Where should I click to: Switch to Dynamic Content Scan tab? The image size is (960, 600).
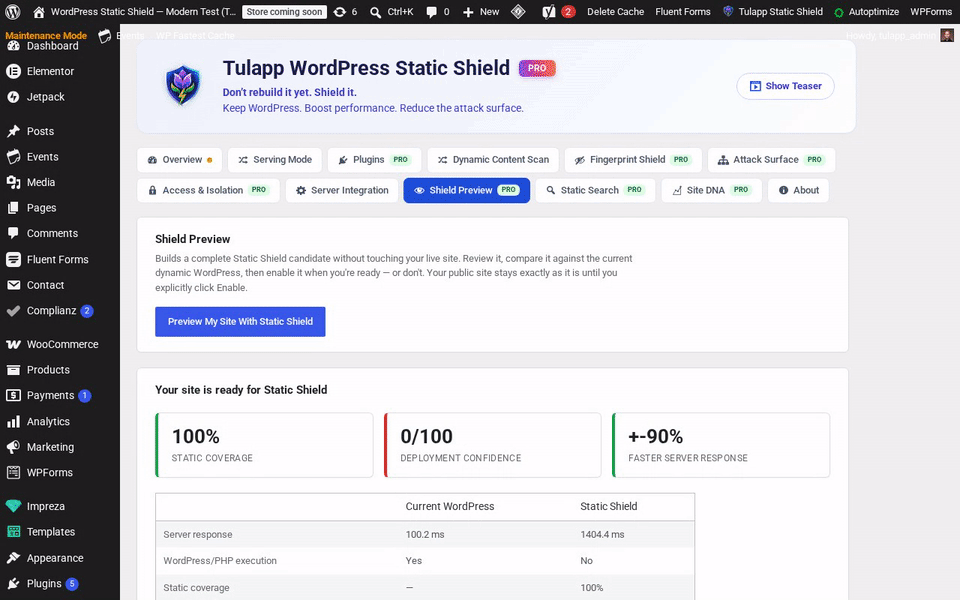pos(493,160)
